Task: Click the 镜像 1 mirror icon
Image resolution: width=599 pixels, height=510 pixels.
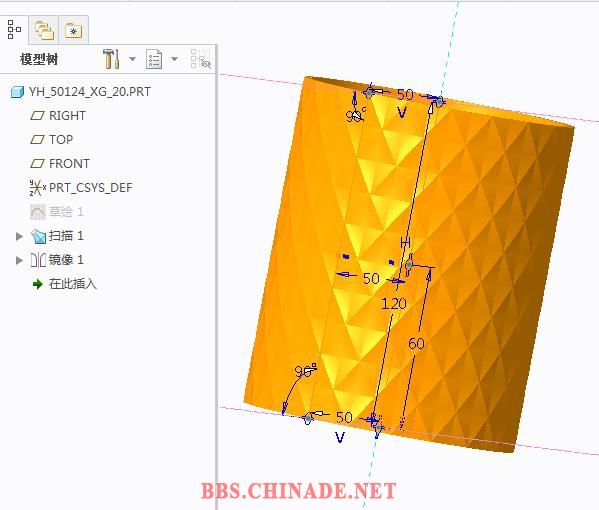Action: click(38, 260)
